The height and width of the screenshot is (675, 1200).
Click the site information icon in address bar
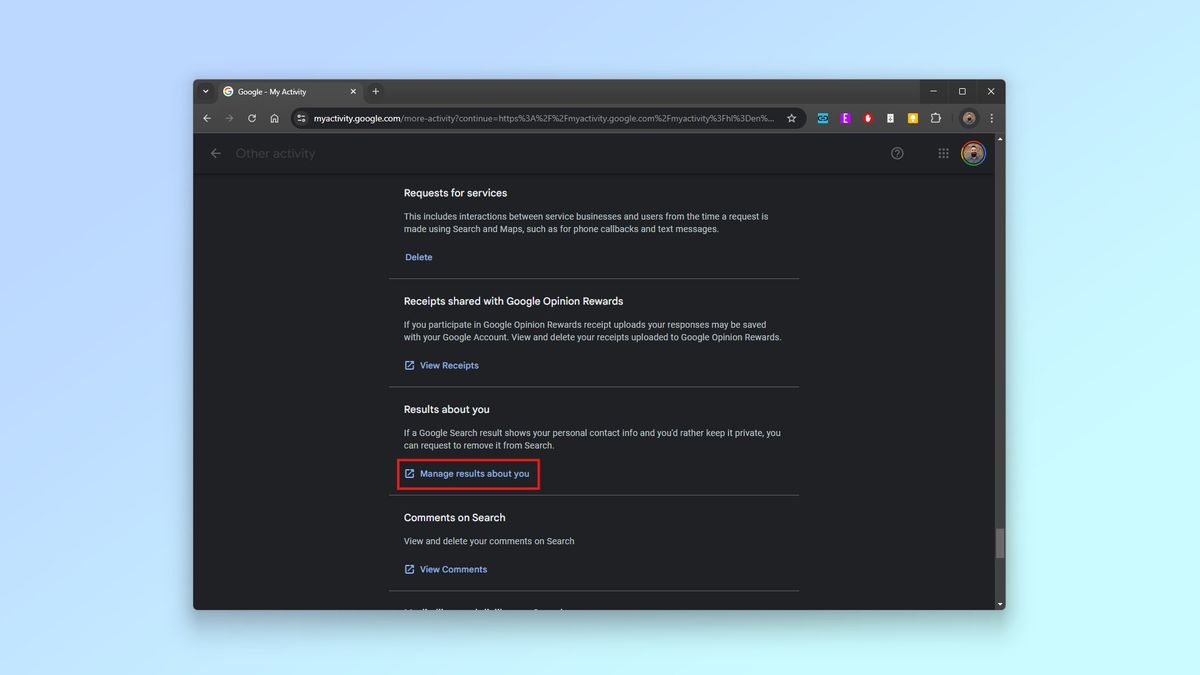[x=301, y=117]
